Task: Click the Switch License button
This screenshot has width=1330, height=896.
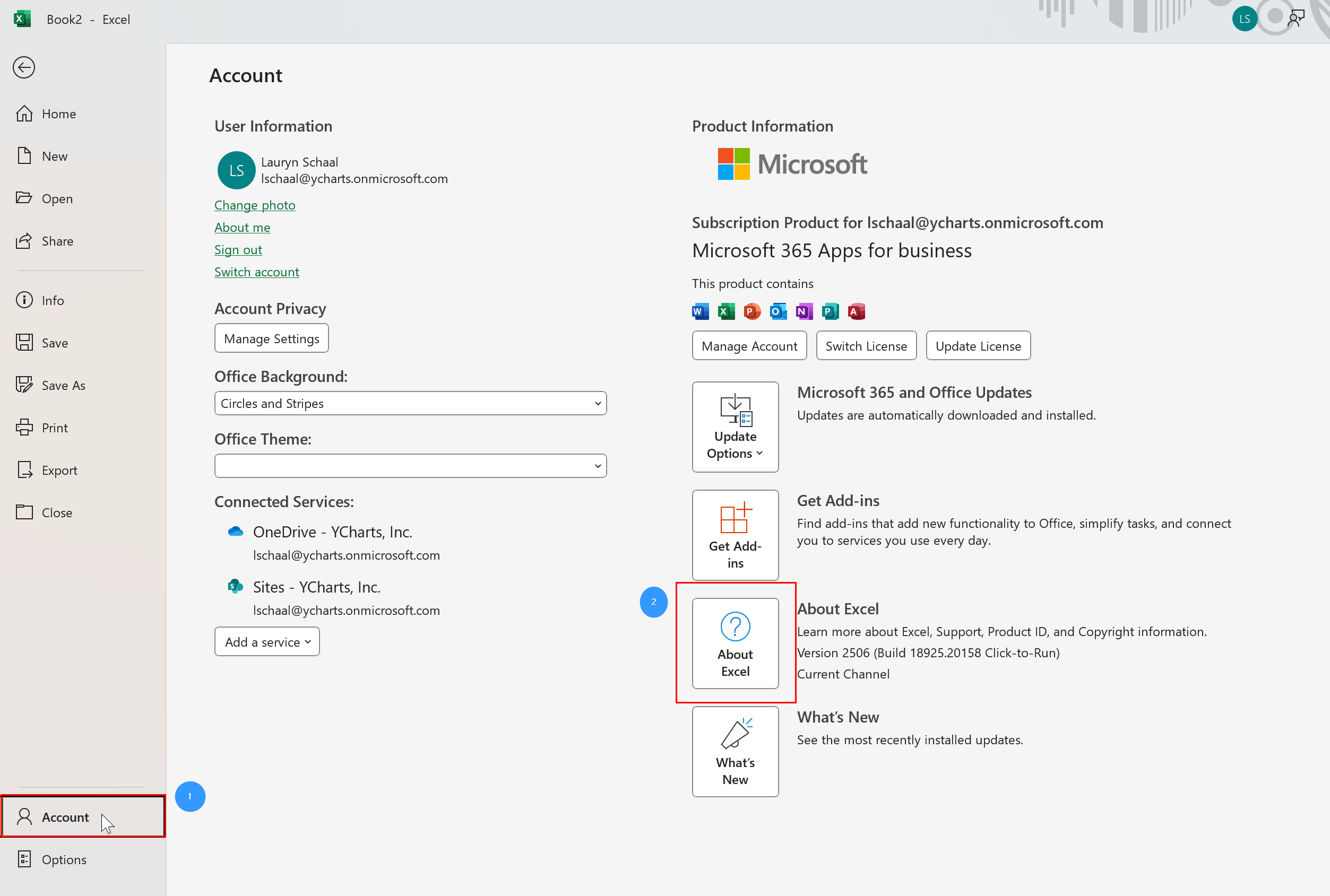Action: pyautogui.click(x=866, y=346)
